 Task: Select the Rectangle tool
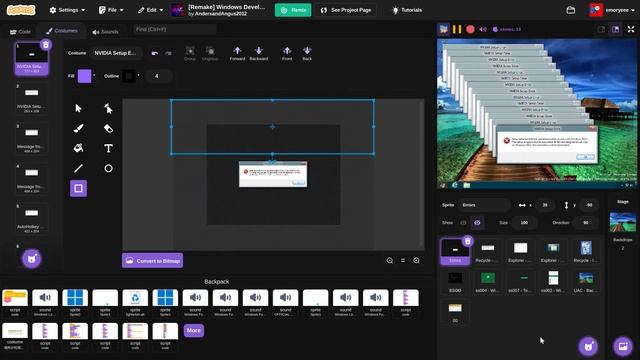click(x=78, y=188)
